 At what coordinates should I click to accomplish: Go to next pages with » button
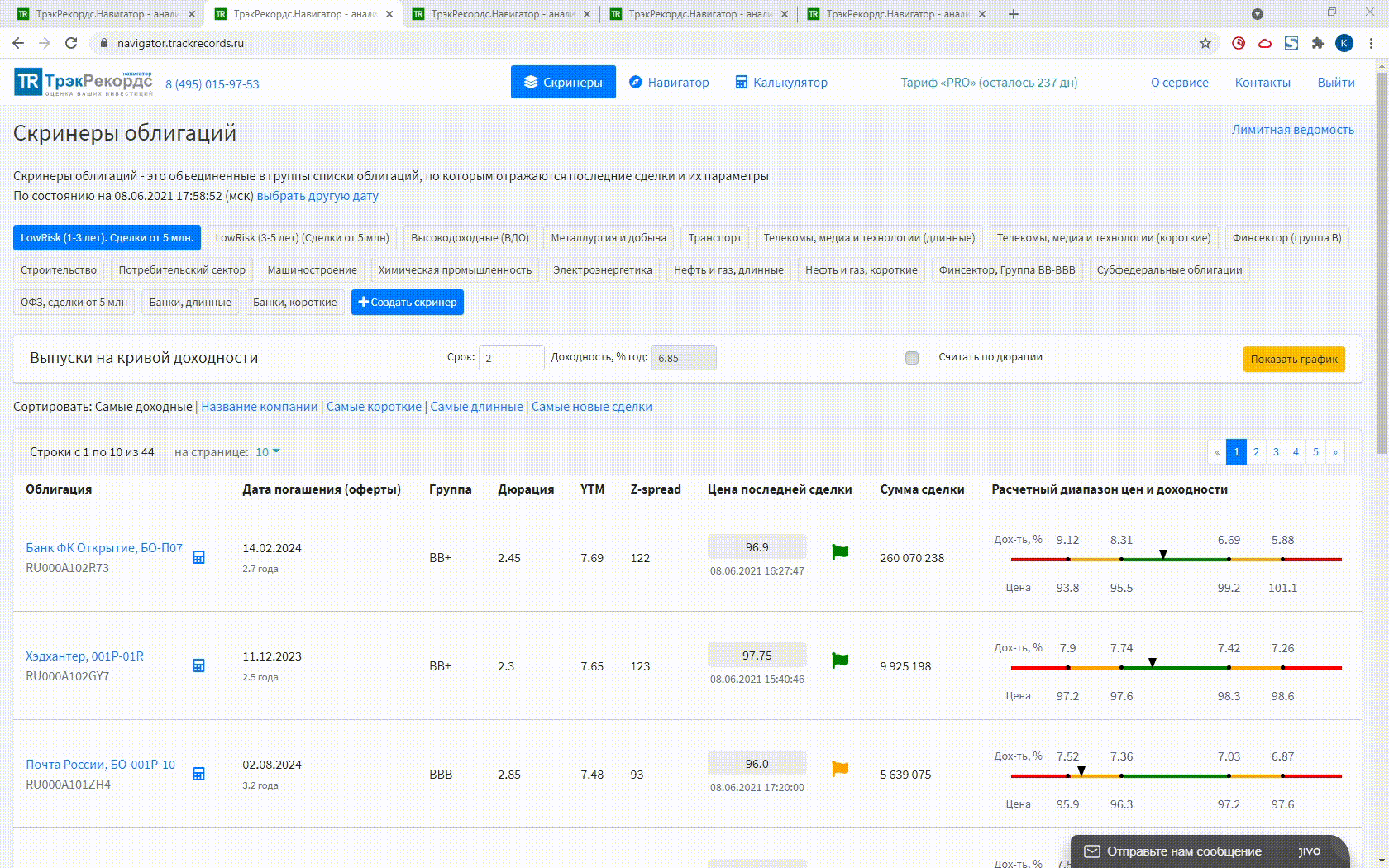[x=1334, y=452]
